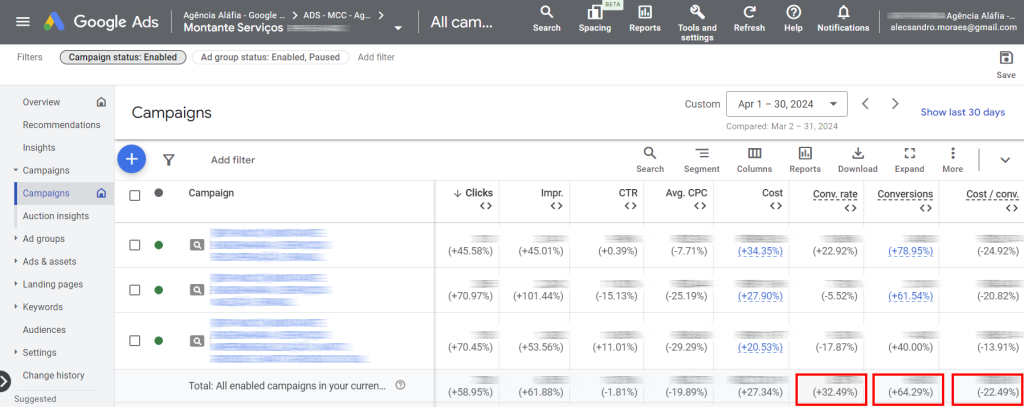Image resolution: width=1024 pixels, height=407 pixels.
Task: Open the hamburger main menu
Action: click(x=23, y=22)
